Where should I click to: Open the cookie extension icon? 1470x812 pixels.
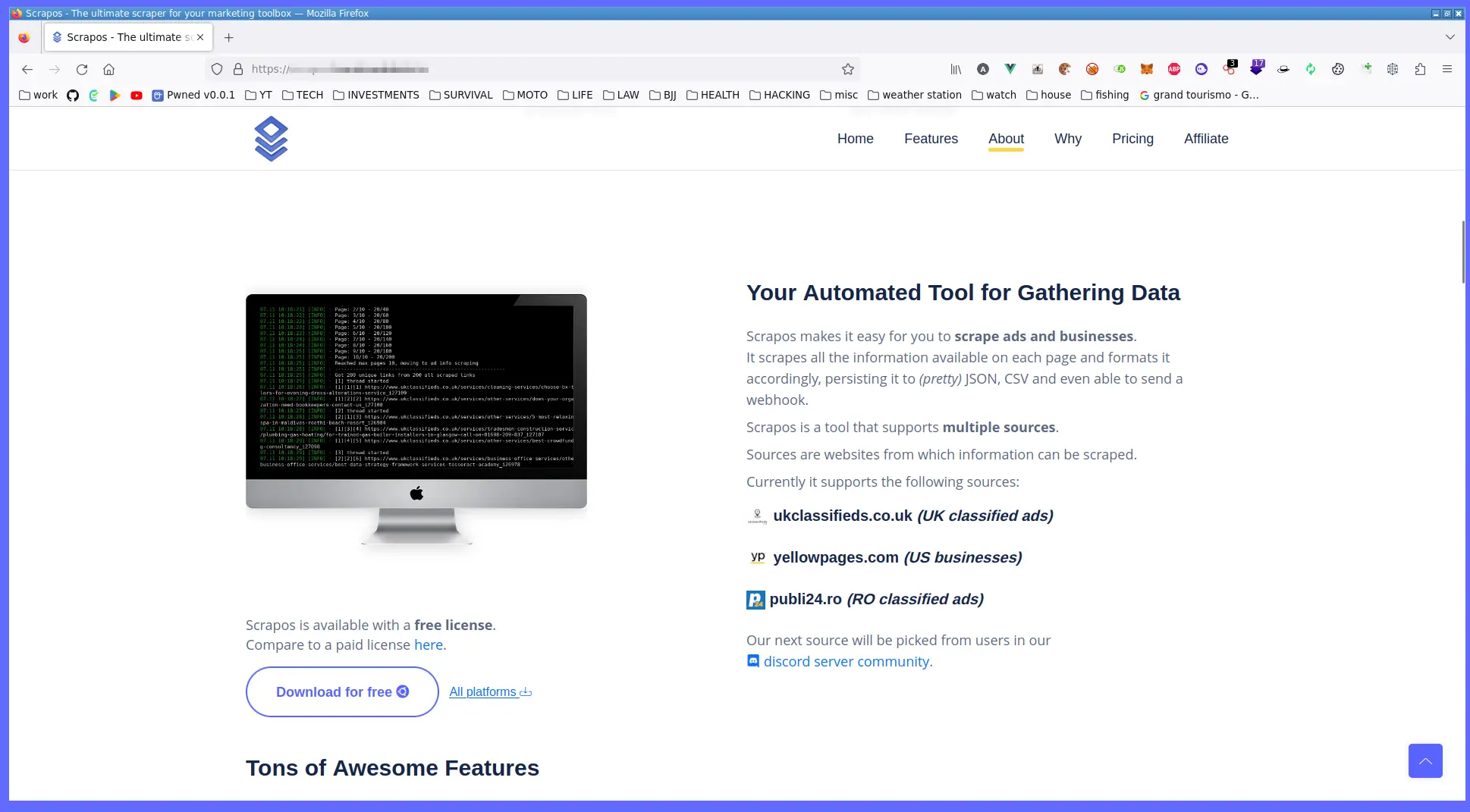1065,69
